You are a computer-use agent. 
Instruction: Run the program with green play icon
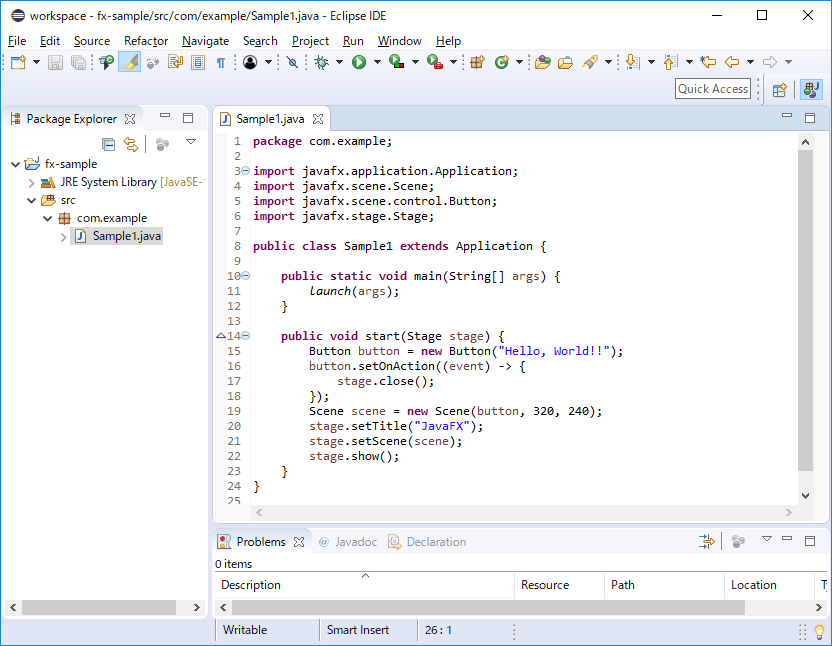359,62
